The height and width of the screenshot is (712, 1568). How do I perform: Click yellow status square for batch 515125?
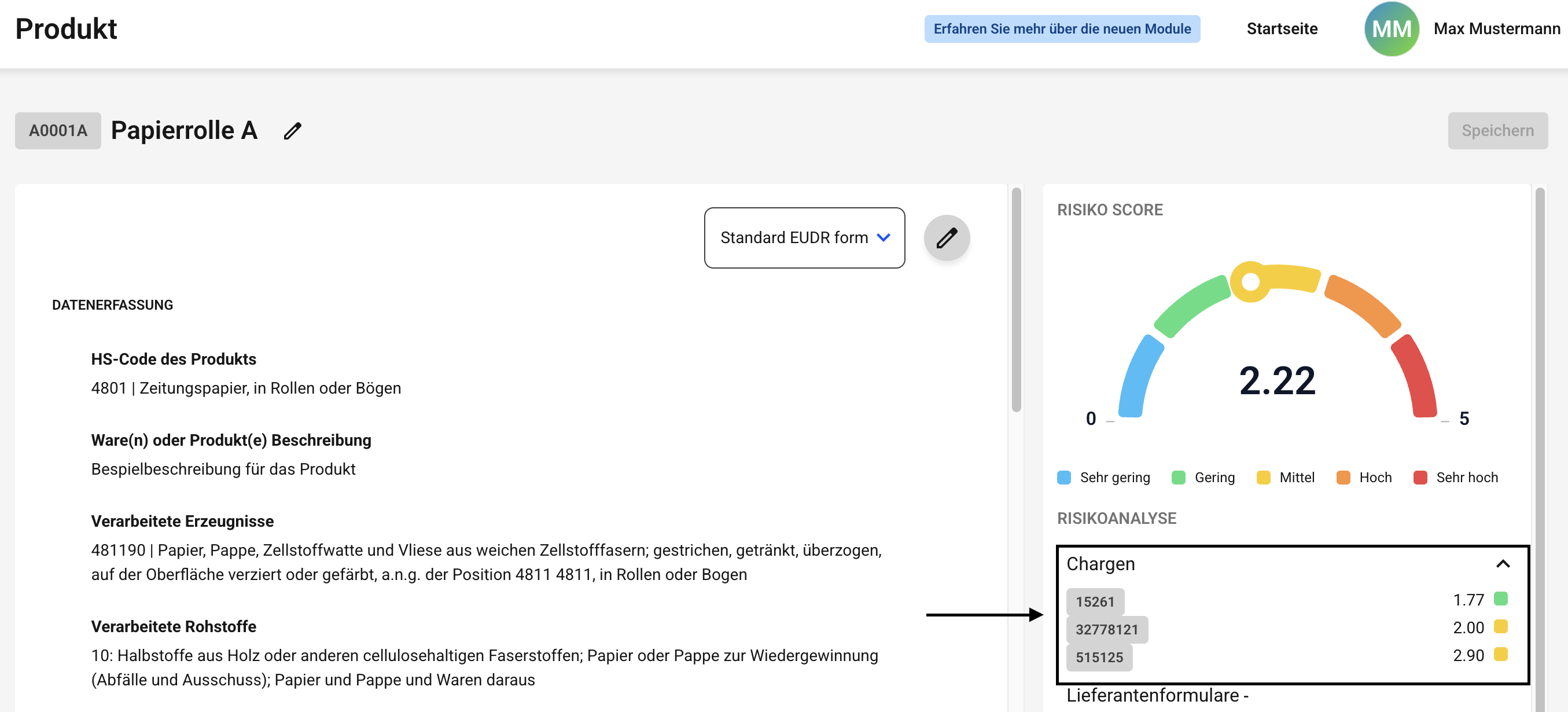pos(1500,655)
